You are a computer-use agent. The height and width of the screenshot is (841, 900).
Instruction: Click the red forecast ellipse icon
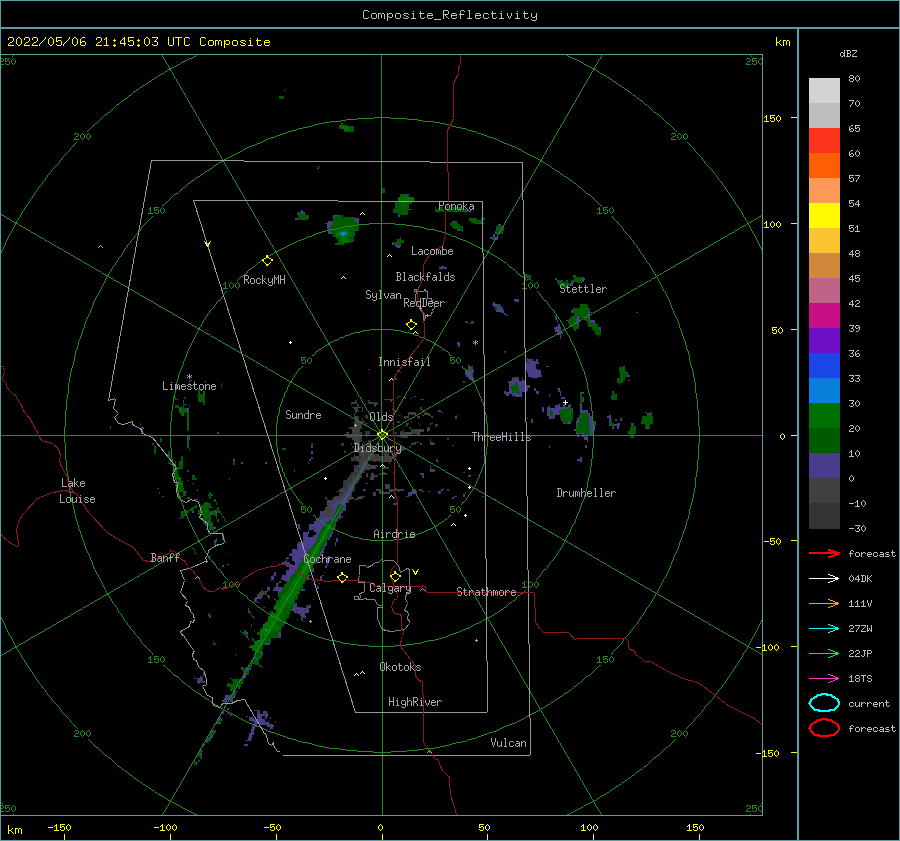(x=824, y=728)
